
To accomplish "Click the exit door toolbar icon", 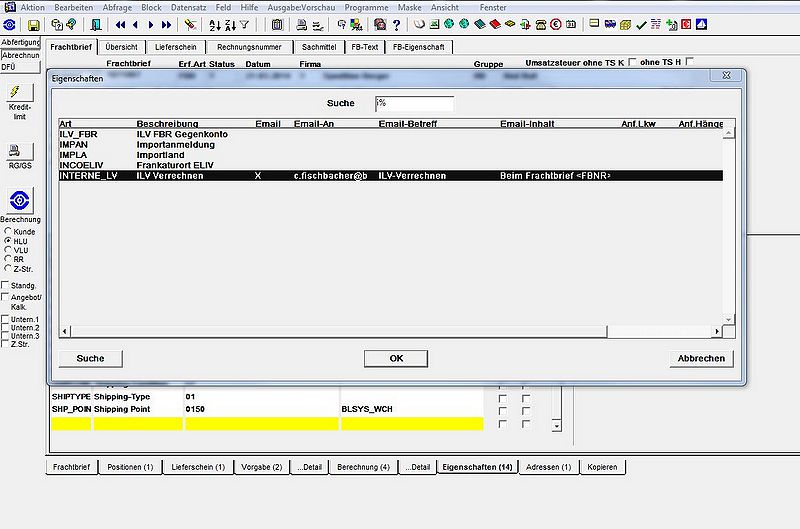I will [95, 24].
